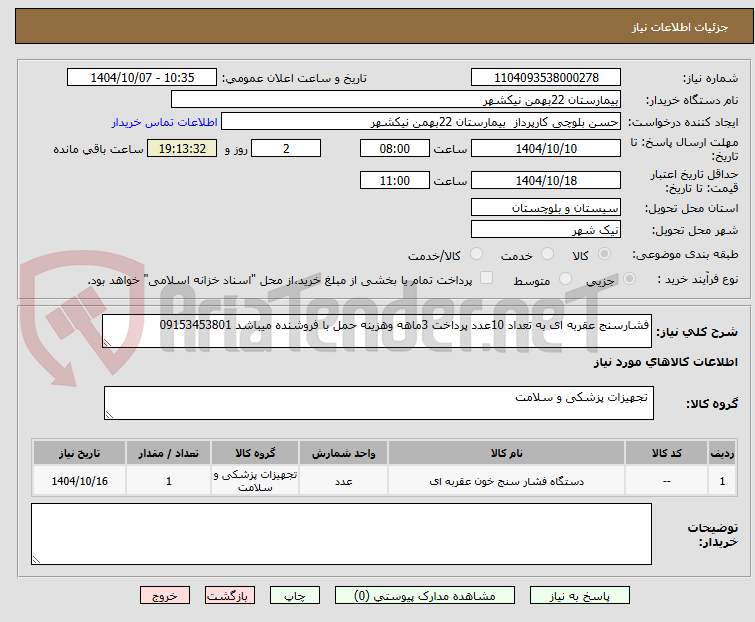Image resolution: width=755 pixels, height=622 pixels.
Task: Click the city field نیک شهر
Action: point(546,230)
